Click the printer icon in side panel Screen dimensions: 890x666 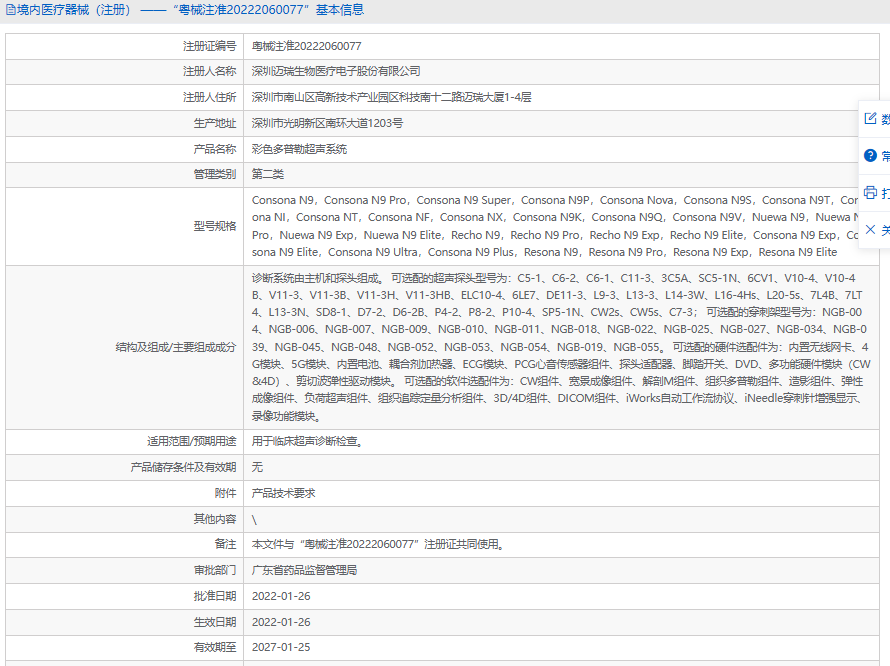pos(870,192)
